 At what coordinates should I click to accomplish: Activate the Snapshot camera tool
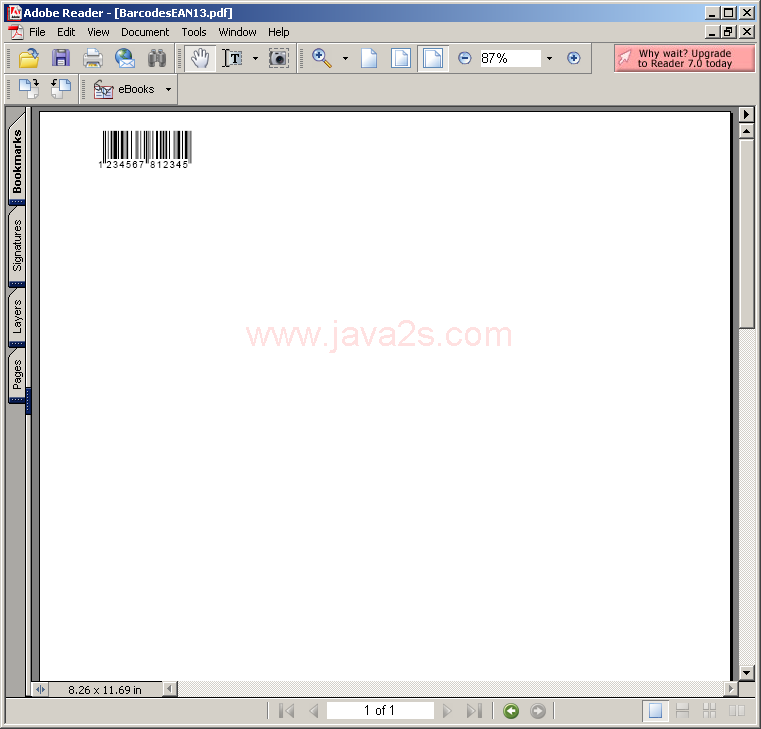(x=279, y=58)
